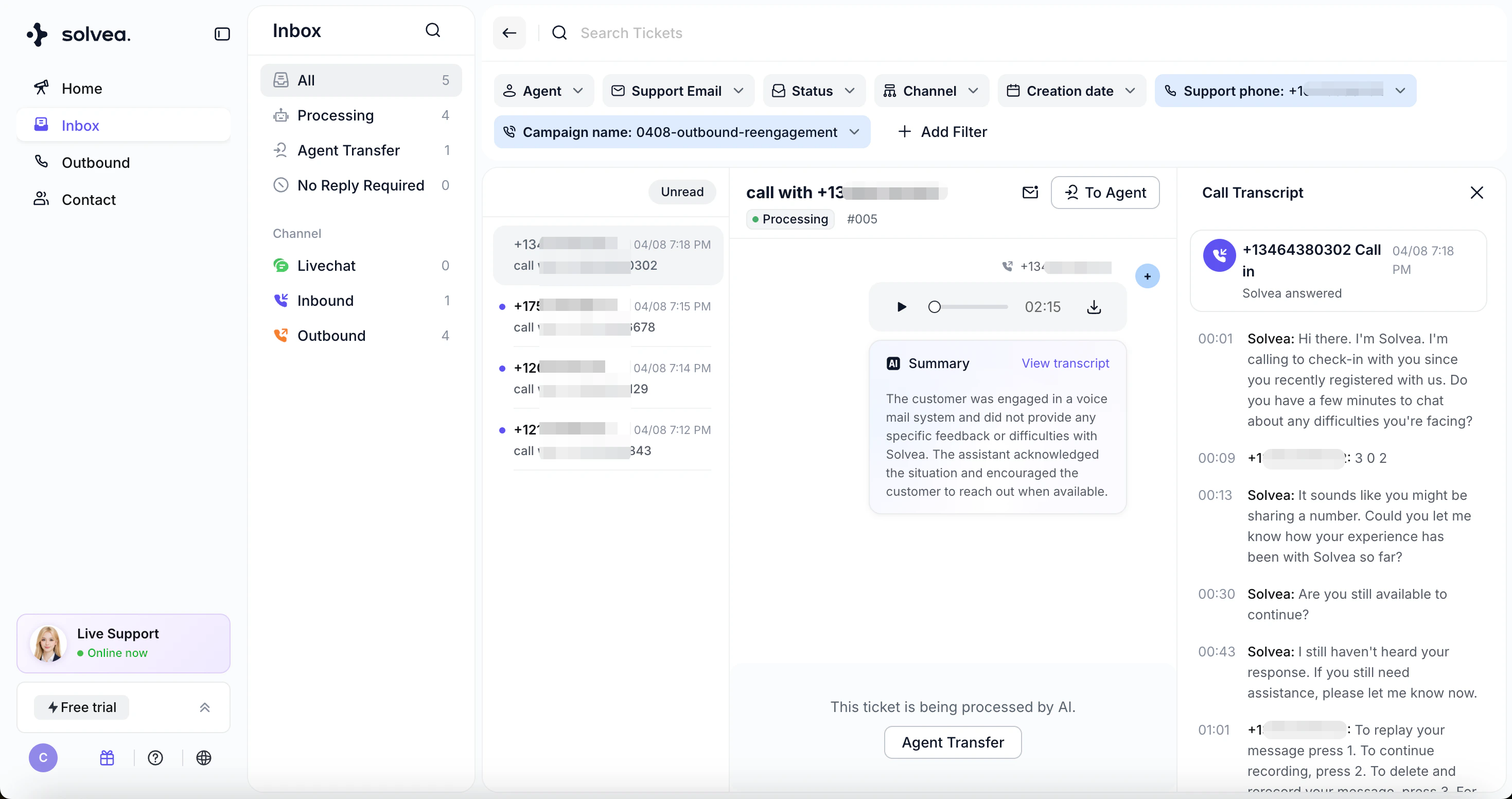Viewport: 1512px width, 799px height.
Task: Open the user avatar C menu
Action: 43,758
